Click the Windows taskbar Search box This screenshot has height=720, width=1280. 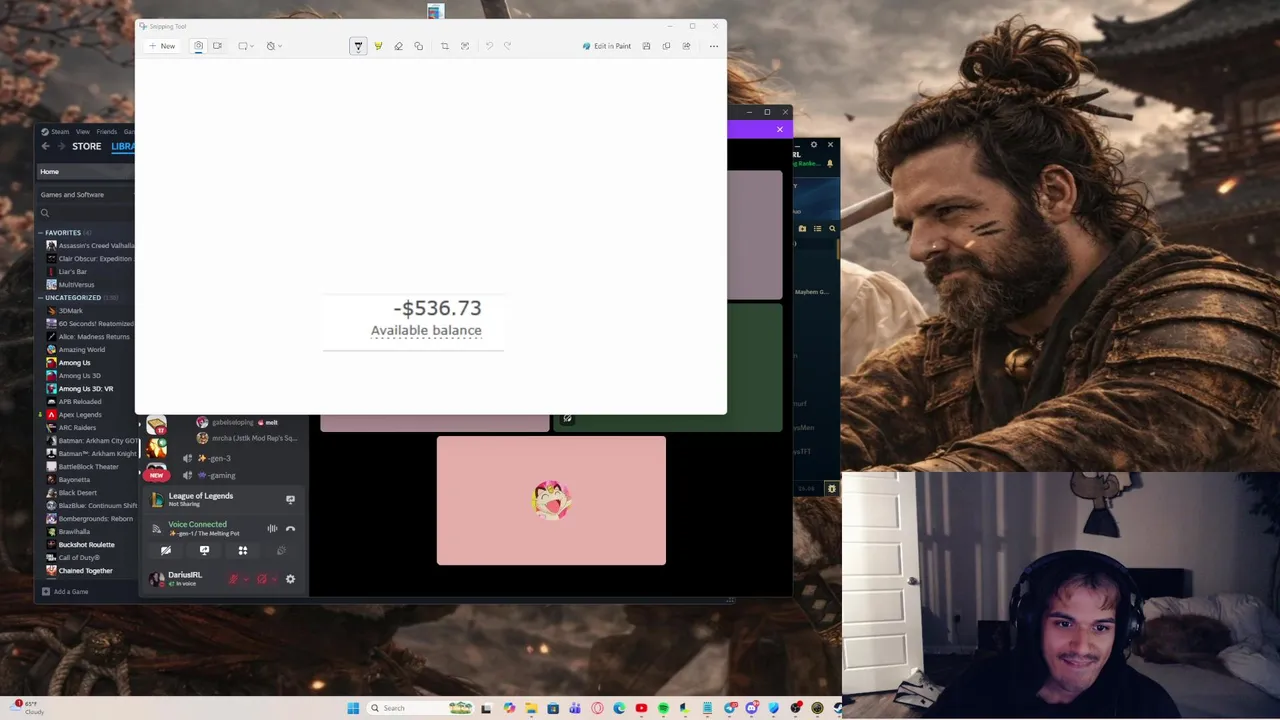coord(420,708)
